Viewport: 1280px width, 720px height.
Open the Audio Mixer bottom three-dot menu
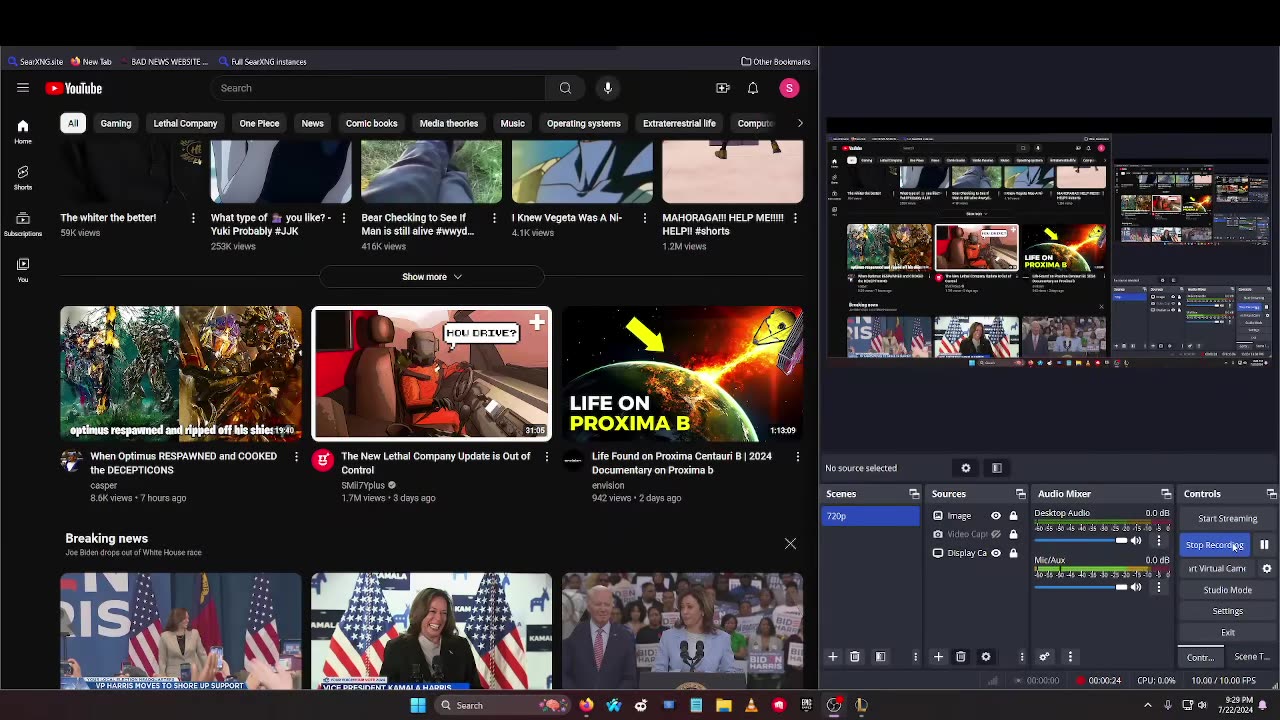[1070, 657]
